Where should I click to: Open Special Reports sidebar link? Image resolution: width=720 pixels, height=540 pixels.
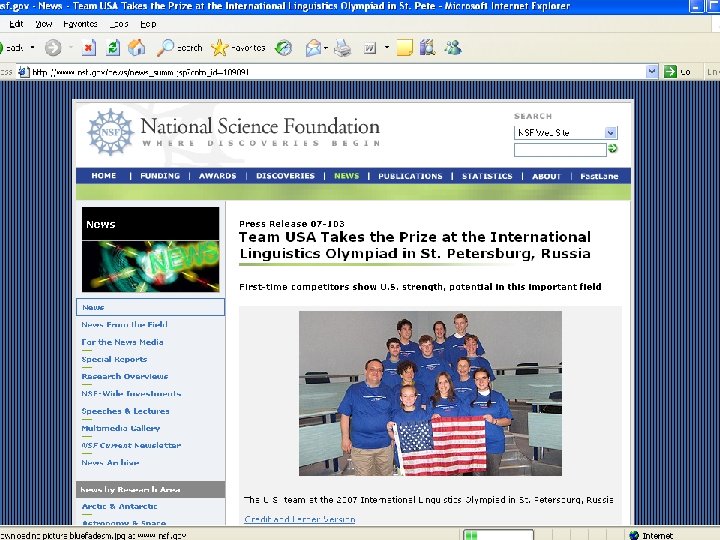click(x=114, y=359)
